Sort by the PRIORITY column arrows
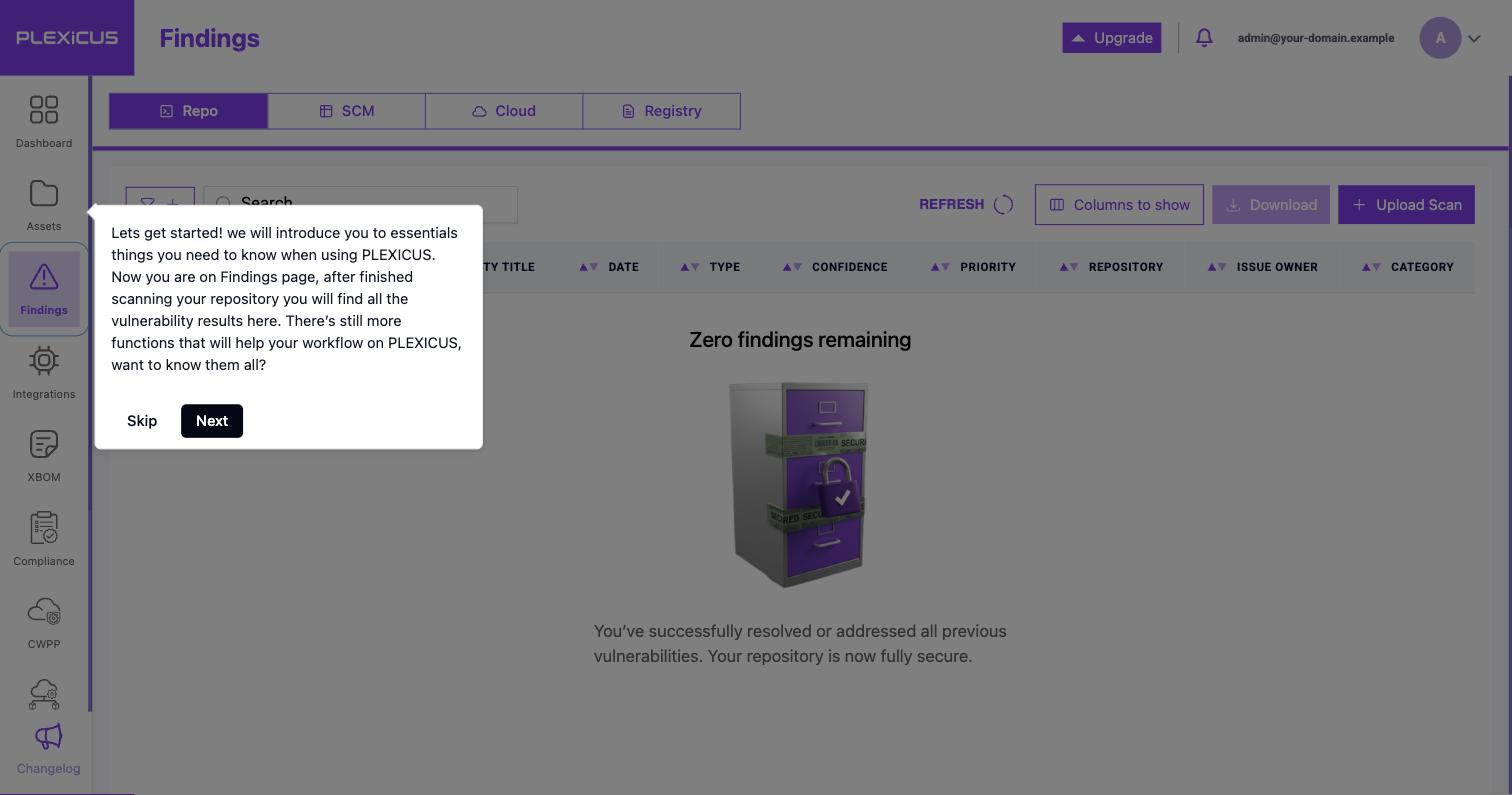This screenshot has width=1512, height=795. pyautogui.click(x=940, y=267)
